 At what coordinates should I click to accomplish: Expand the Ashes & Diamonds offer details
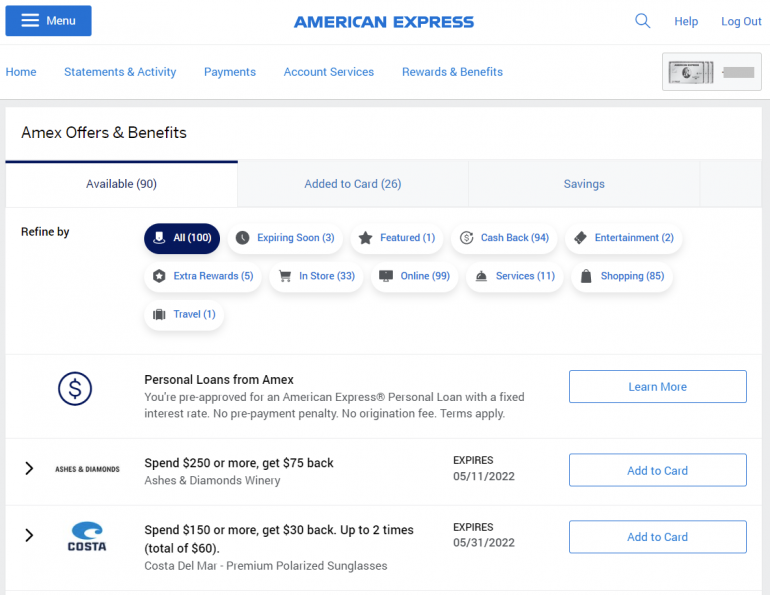29,468
